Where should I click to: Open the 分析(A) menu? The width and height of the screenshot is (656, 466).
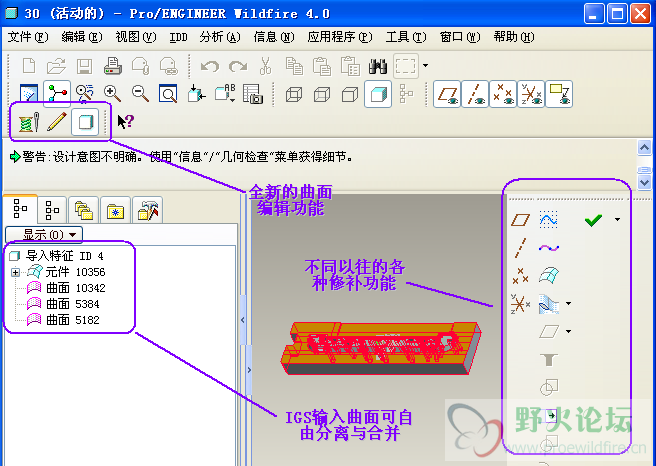click(220, 37)
